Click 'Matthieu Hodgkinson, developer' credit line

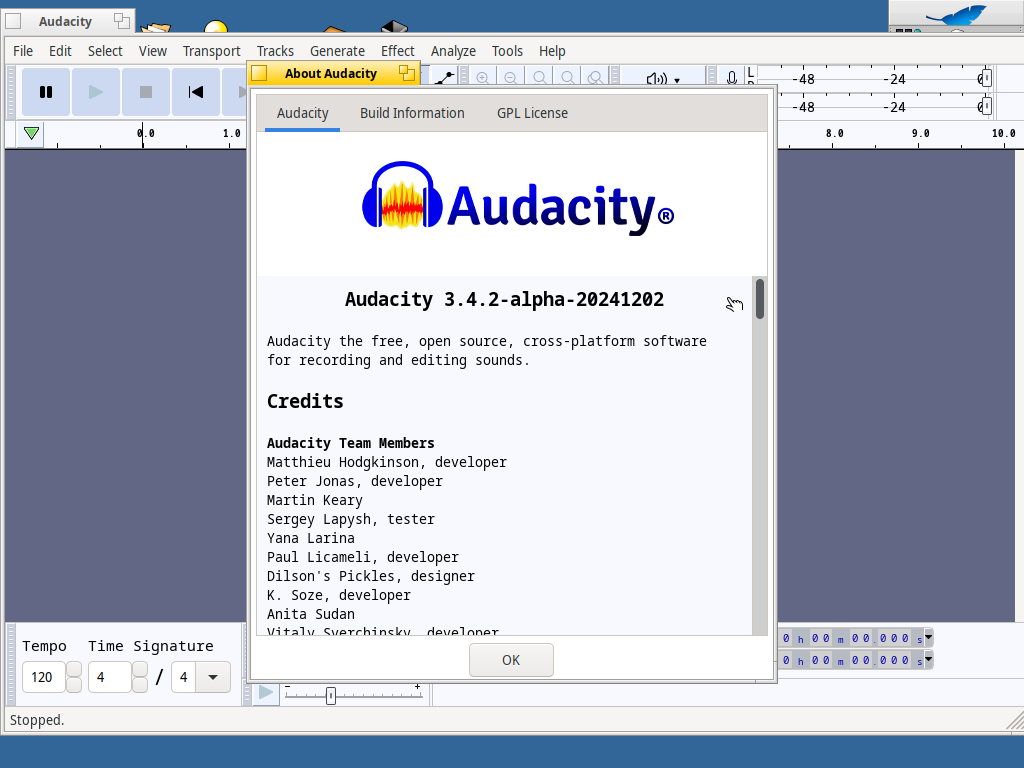[x=387, y=462]
